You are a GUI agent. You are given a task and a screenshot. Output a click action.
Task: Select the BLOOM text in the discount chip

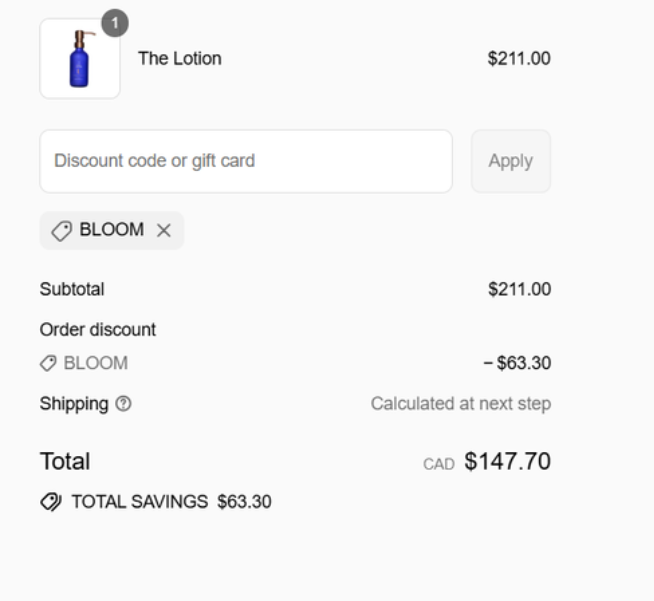(111, 230)
